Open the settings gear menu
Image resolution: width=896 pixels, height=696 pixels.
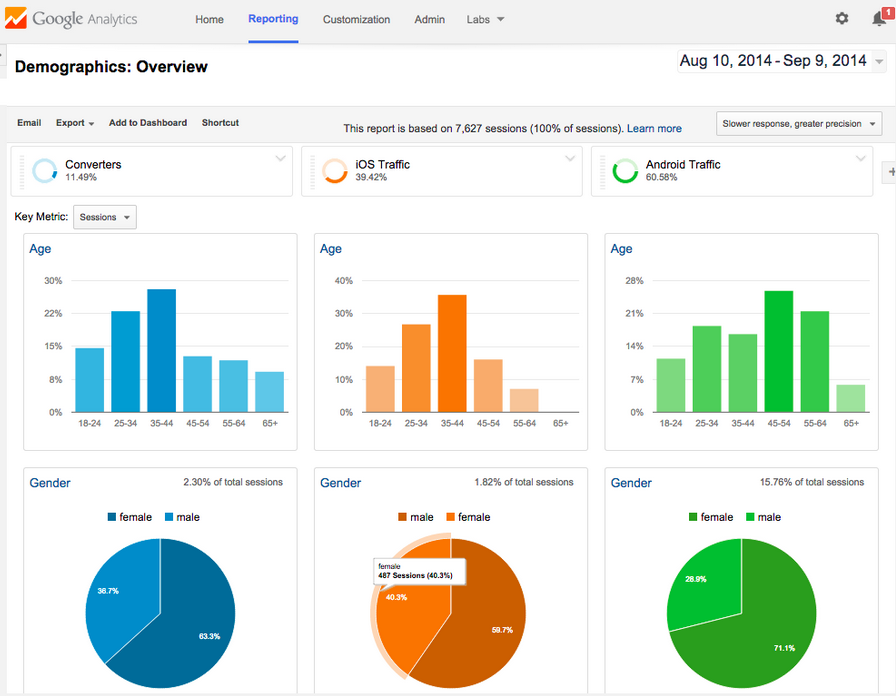[841, 18]
